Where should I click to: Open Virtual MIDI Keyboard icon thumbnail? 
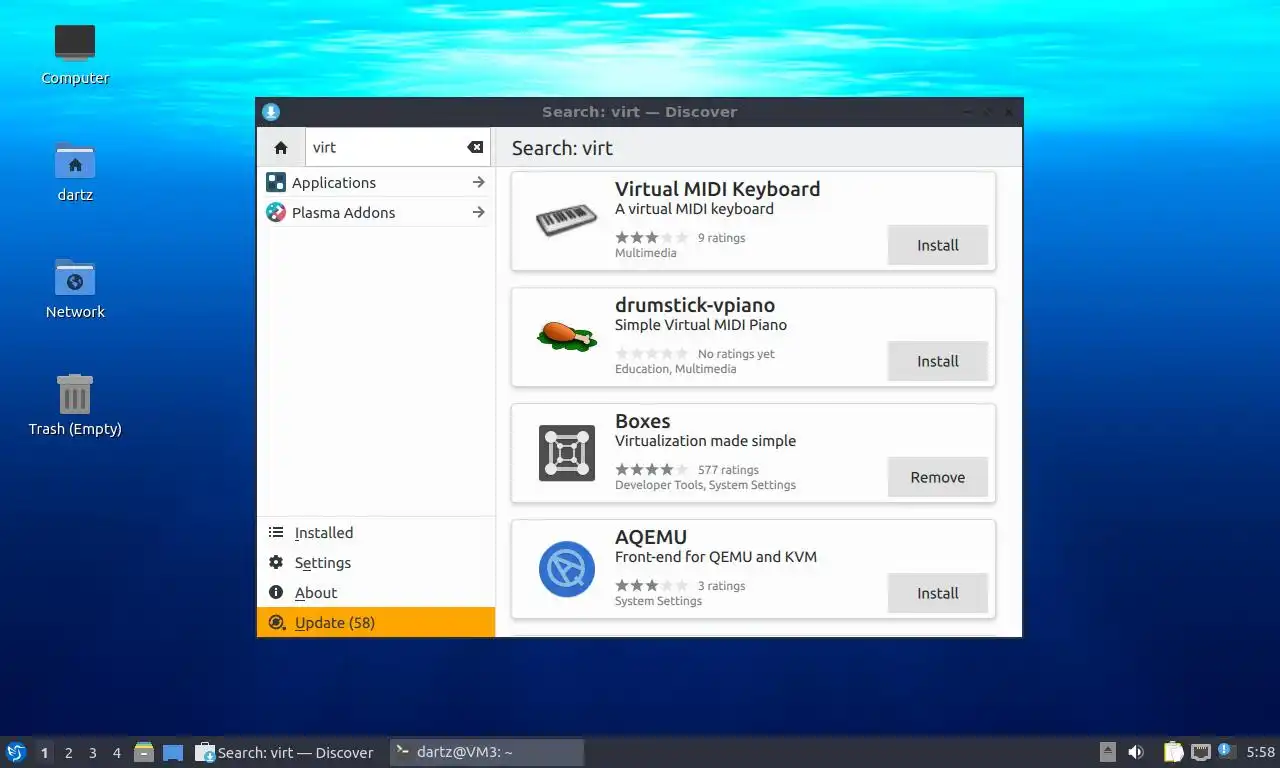click(x=567, y=221)
